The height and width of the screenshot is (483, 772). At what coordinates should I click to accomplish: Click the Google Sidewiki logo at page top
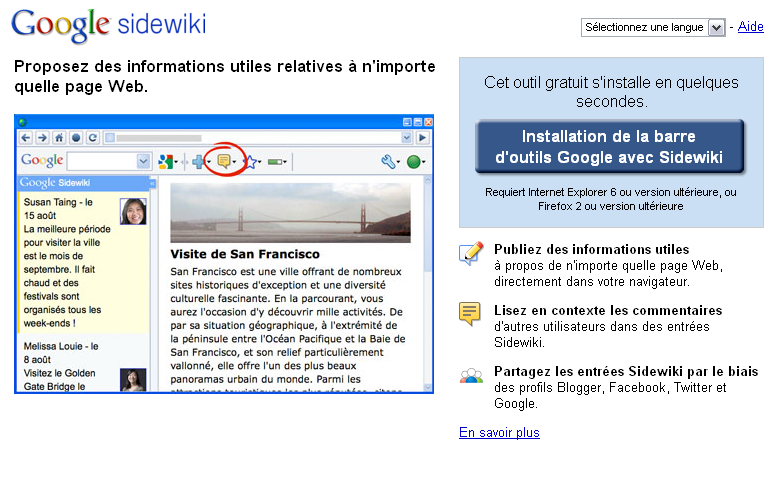(109, 25)
